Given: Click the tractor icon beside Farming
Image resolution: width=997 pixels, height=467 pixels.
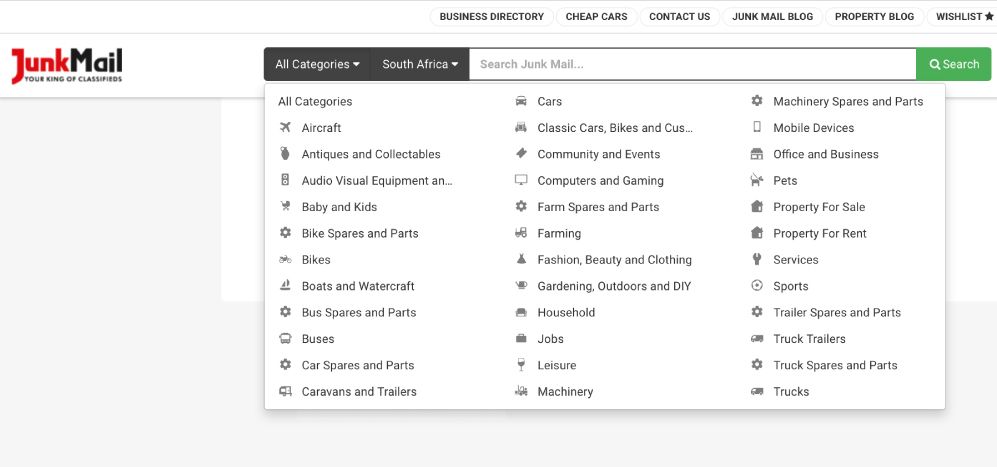Looking at the screenshot, I should coord(521,233).
